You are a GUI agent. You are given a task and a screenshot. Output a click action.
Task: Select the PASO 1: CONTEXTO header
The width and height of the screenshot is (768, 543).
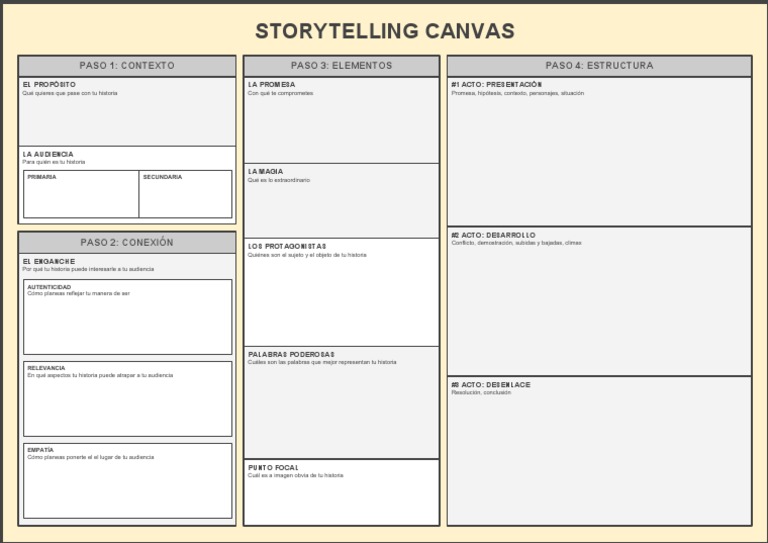[127, 66]
